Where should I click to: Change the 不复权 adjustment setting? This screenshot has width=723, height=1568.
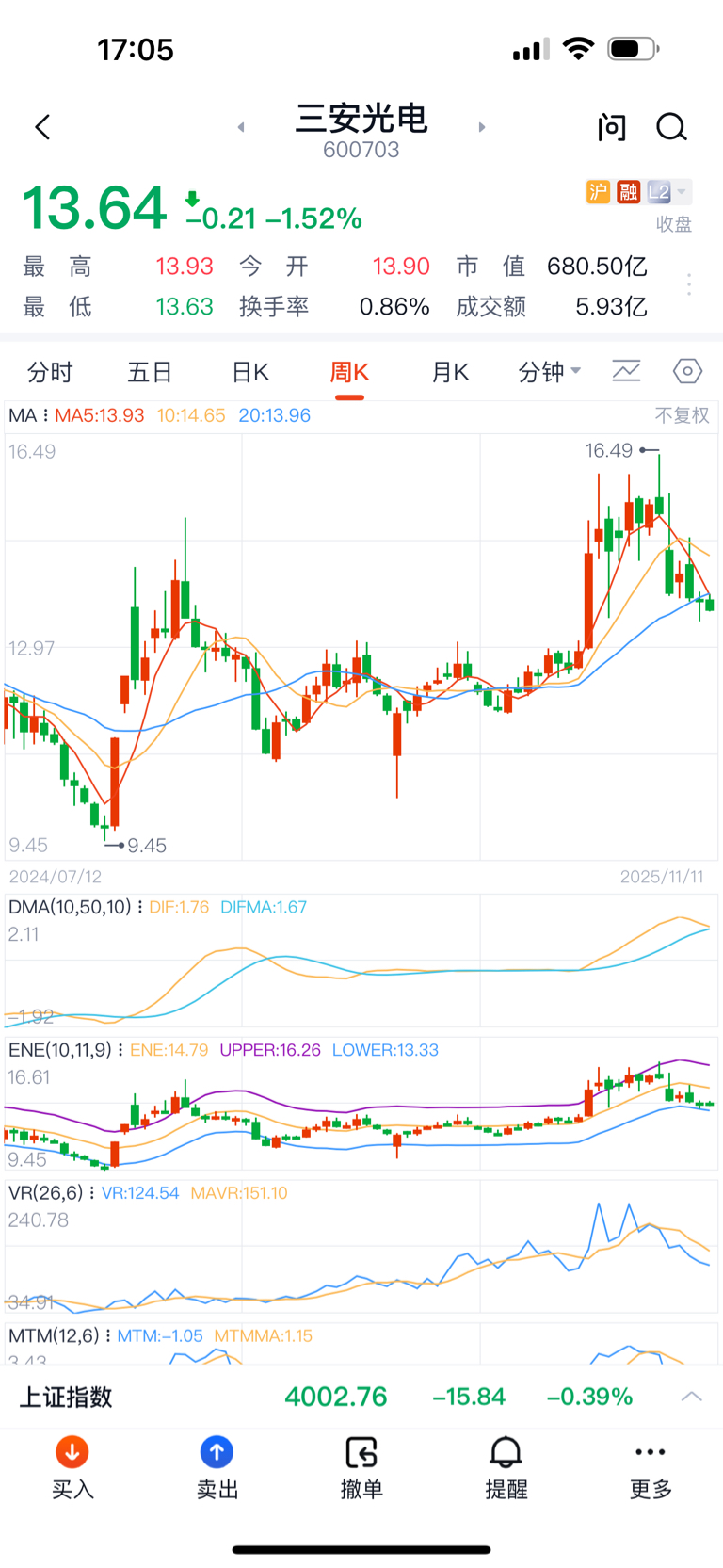(683, 415)
